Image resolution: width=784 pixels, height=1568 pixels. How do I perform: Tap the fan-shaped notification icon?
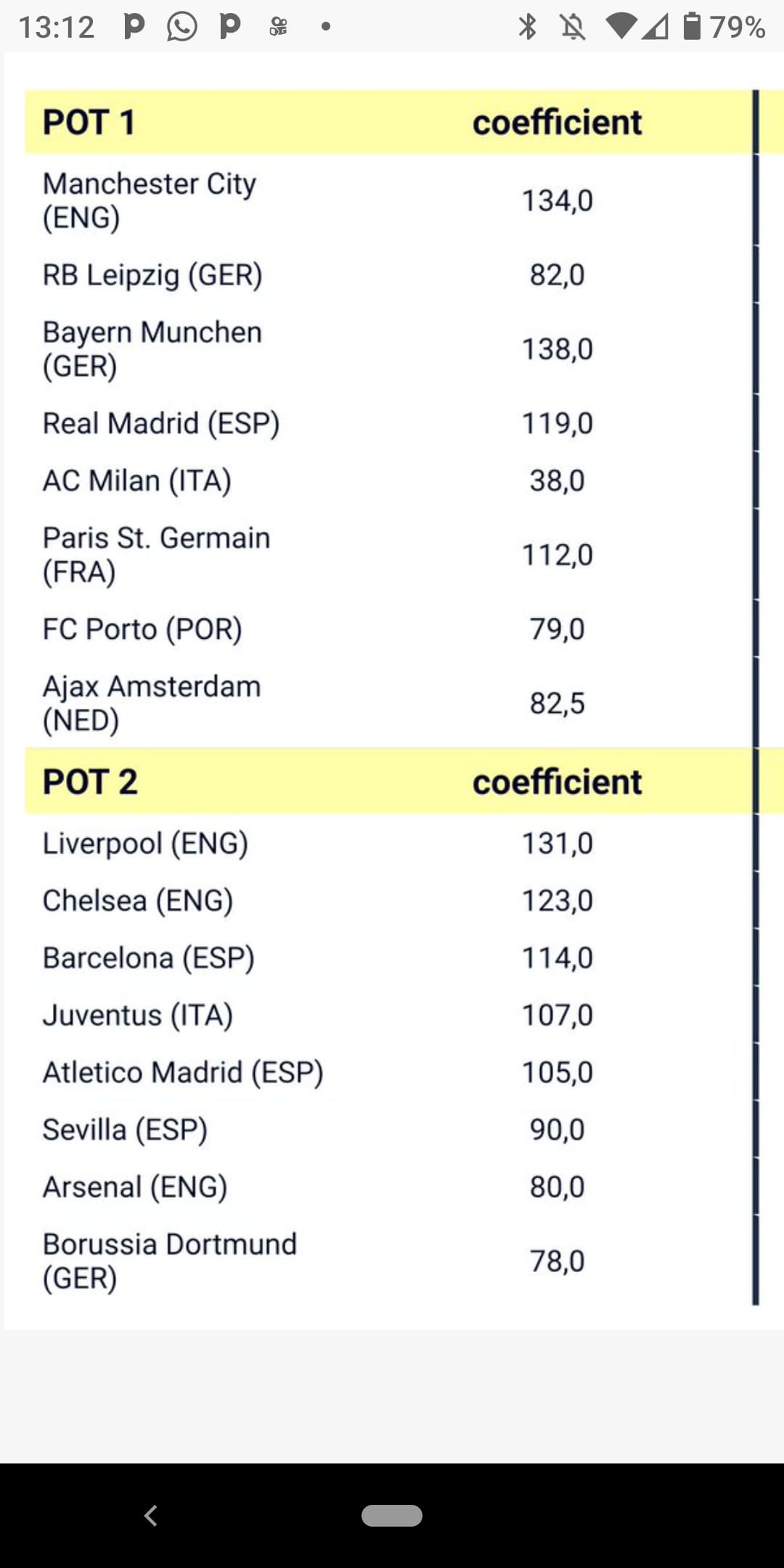pyautogui.click(x=278, y=27)
